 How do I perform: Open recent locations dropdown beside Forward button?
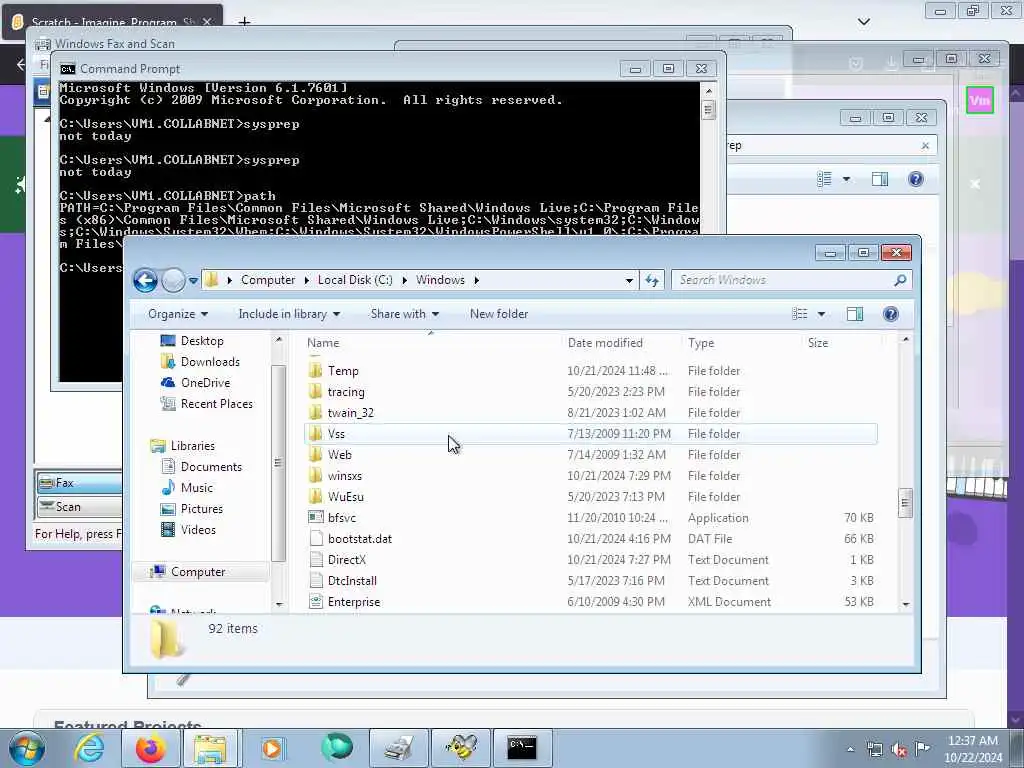point(193,281)
